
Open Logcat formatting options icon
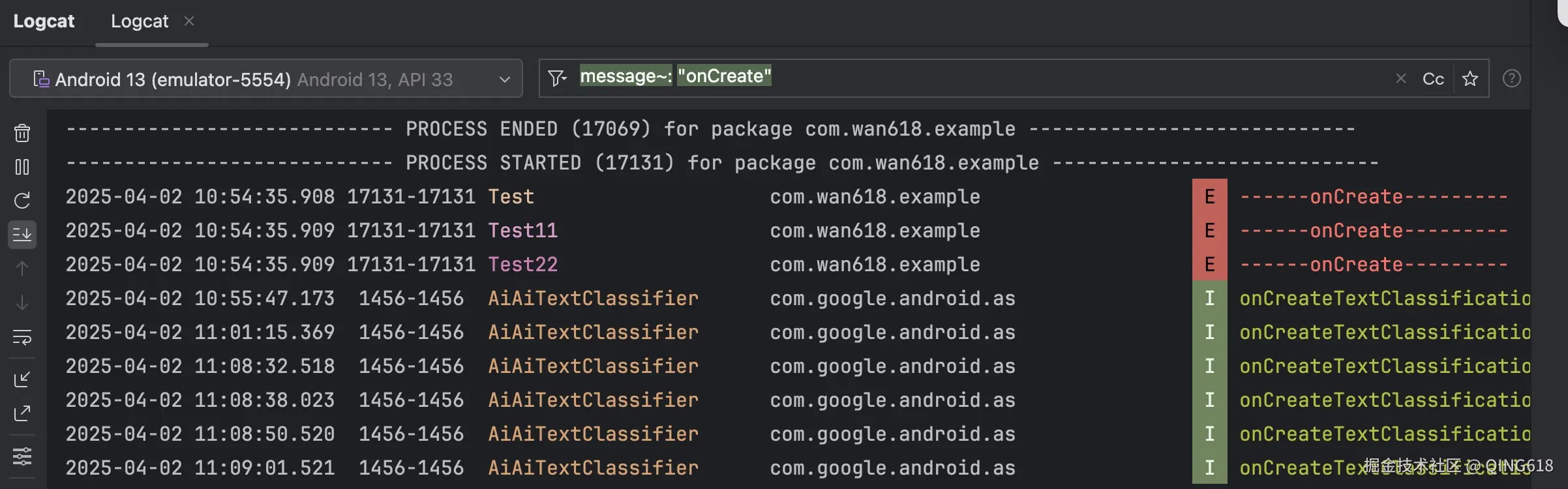point(22,456)
